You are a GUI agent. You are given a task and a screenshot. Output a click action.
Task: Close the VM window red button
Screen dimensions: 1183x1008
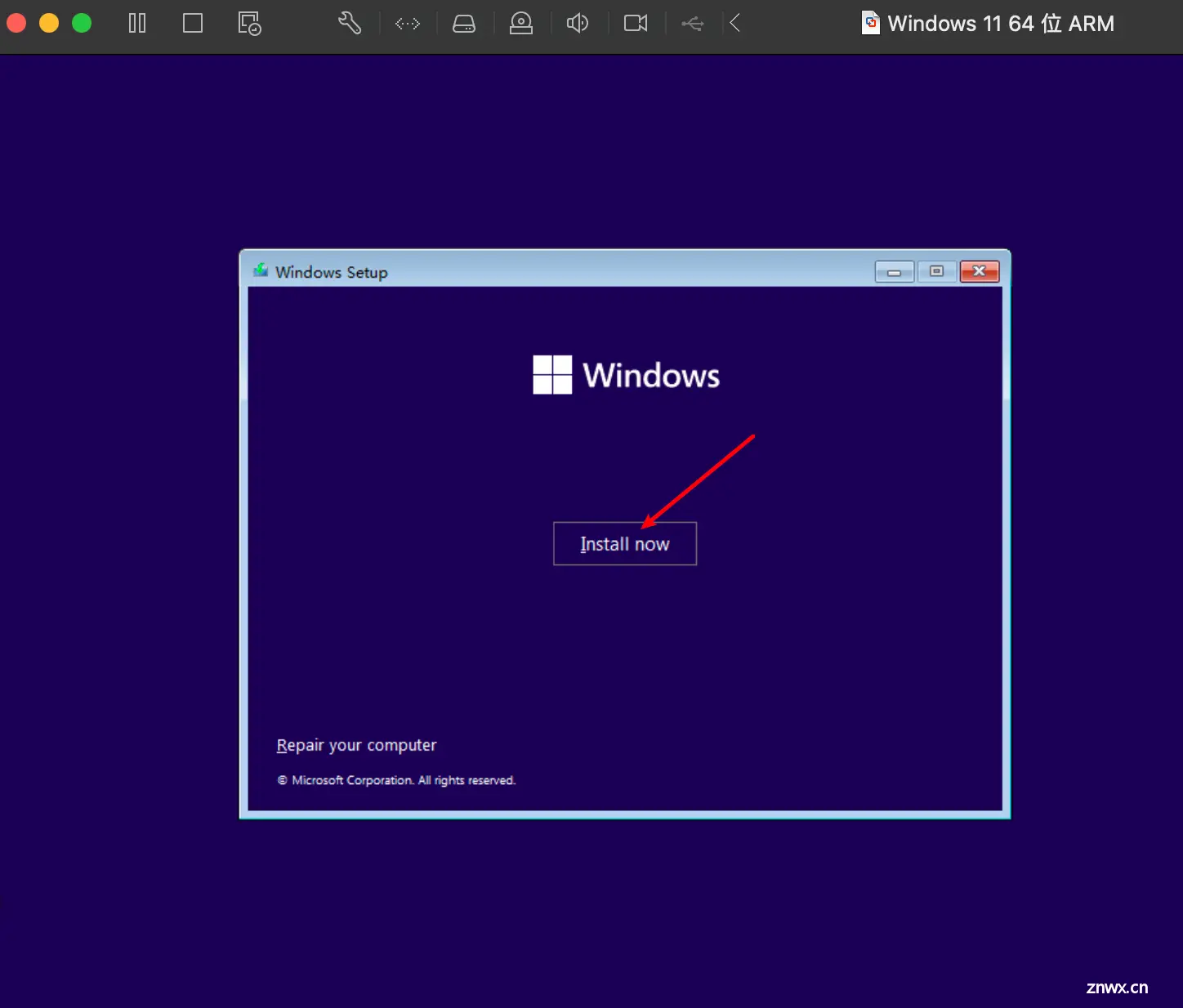[x=16, y=23]
